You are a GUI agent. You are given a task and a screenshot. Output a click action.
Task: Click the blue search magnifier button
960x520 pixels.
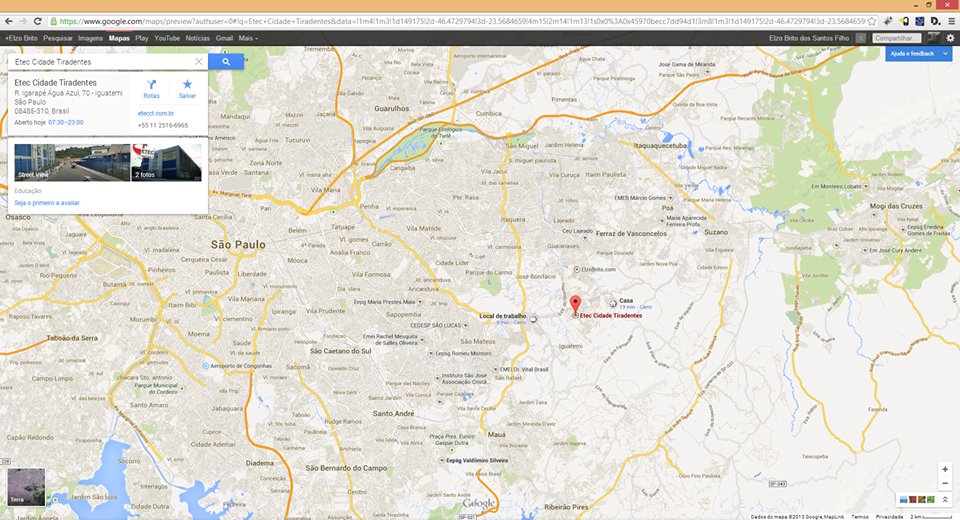(226, 62)
